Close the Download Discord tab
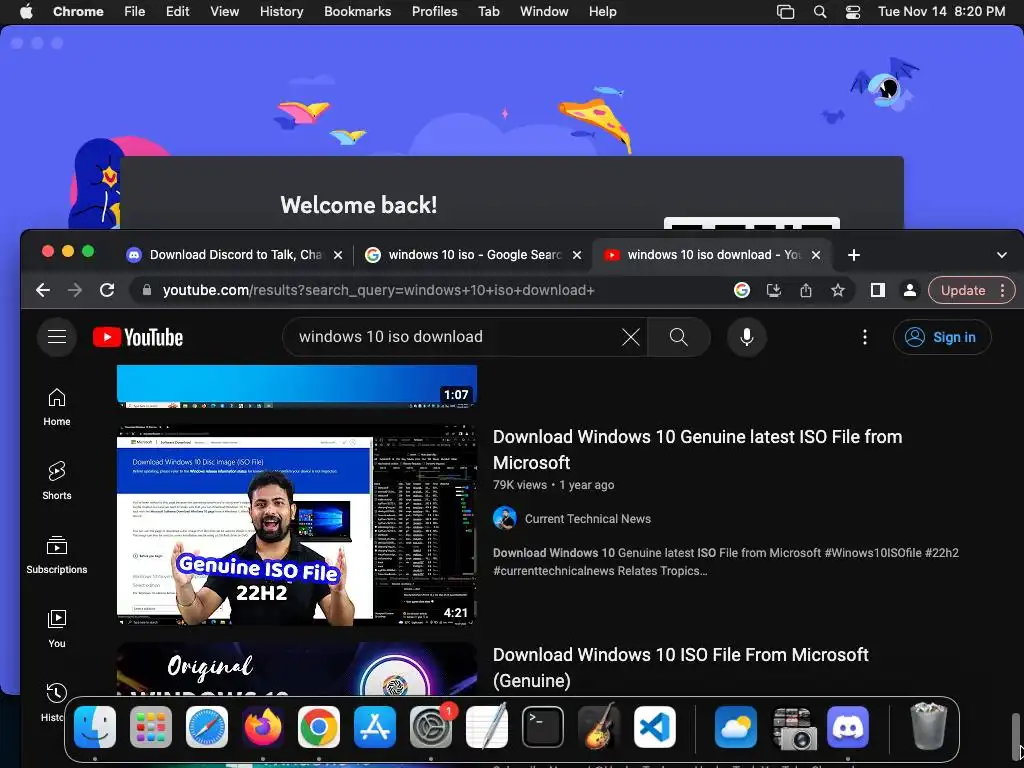 coord(338,255)
